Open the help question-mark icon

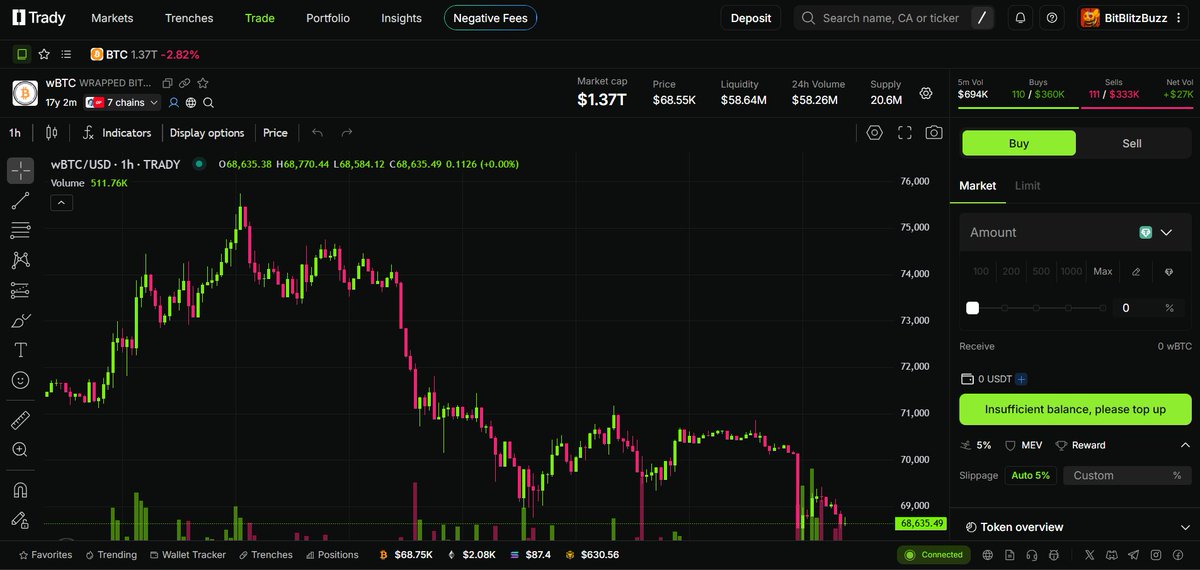click(x=1051, y=18)
